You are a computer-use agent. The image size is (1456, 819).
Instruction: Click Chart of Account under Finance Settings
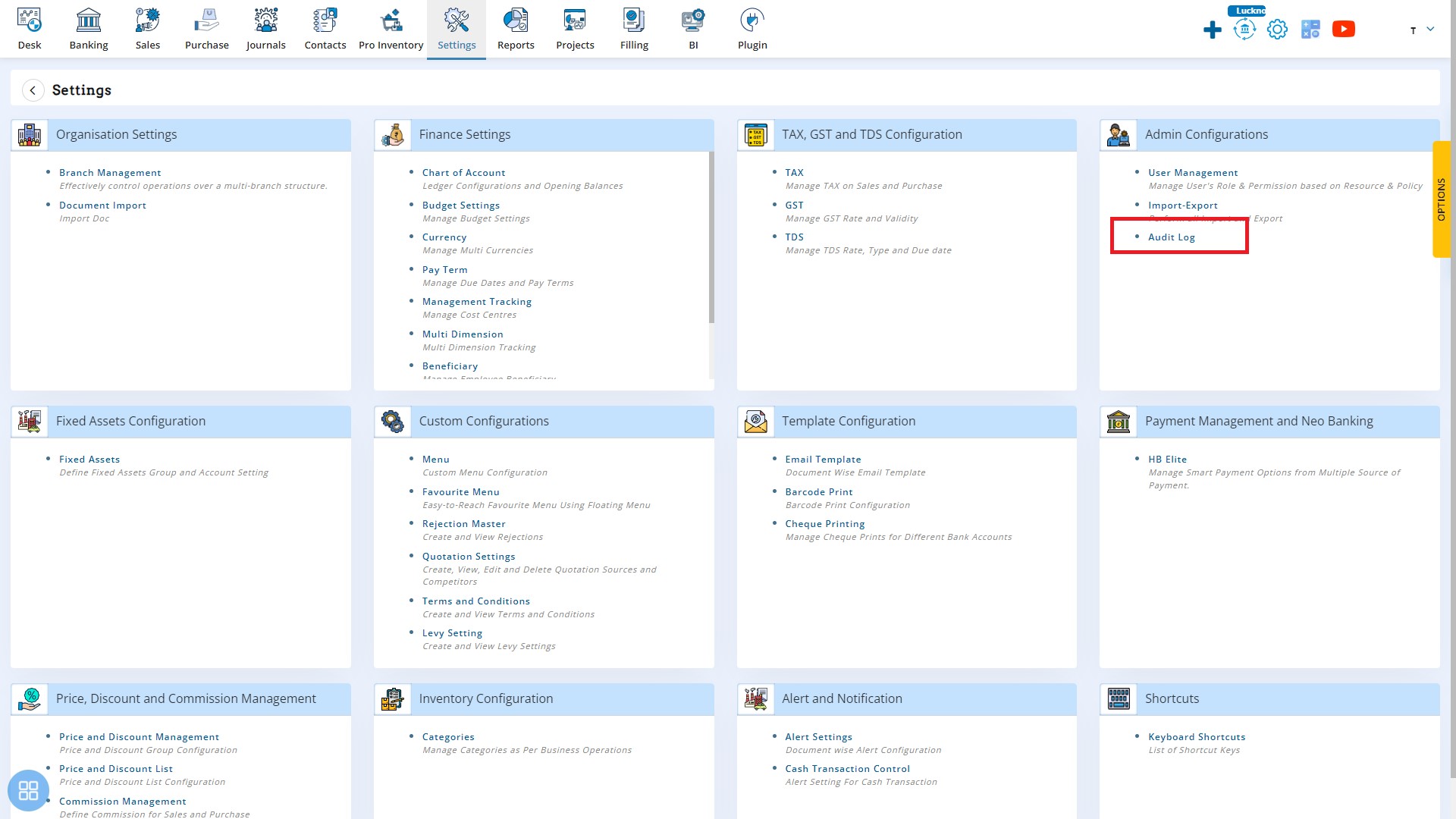click(464, 172)
